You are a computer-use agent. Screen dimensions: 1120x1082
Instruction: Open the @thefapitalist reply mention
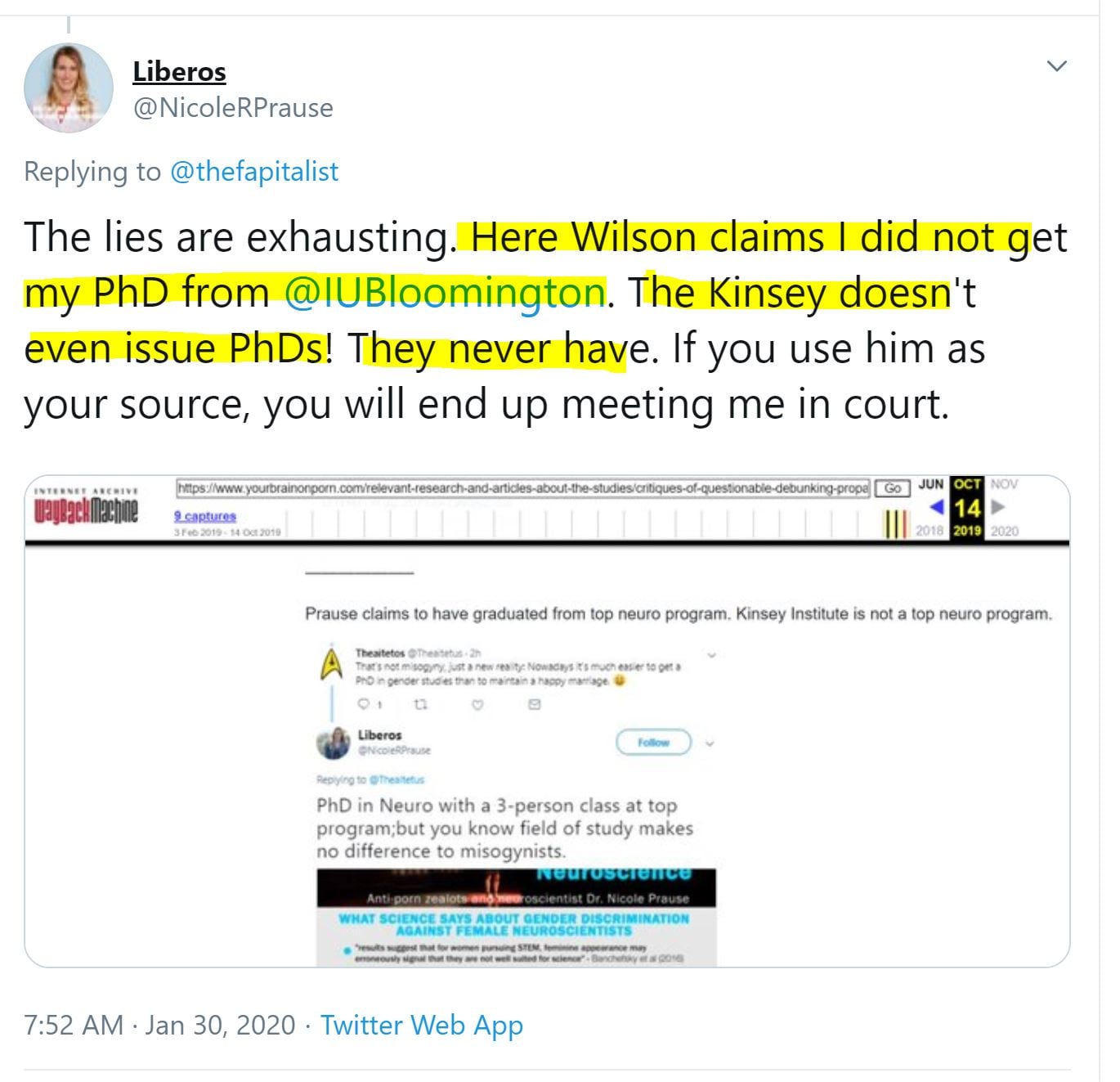click(253, 172)
